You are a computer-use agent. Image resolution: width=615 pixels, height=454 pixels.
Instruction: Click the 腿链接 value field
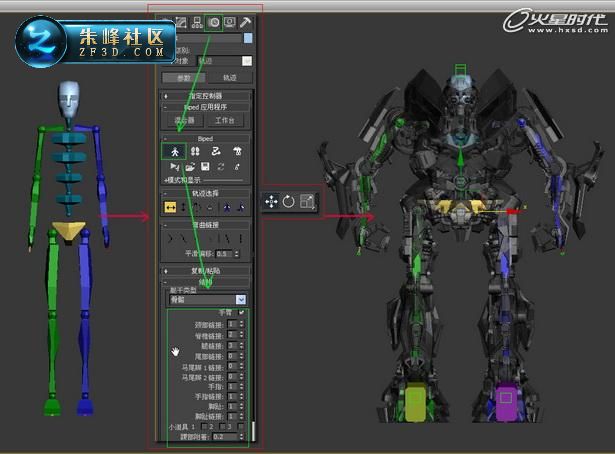233,345
